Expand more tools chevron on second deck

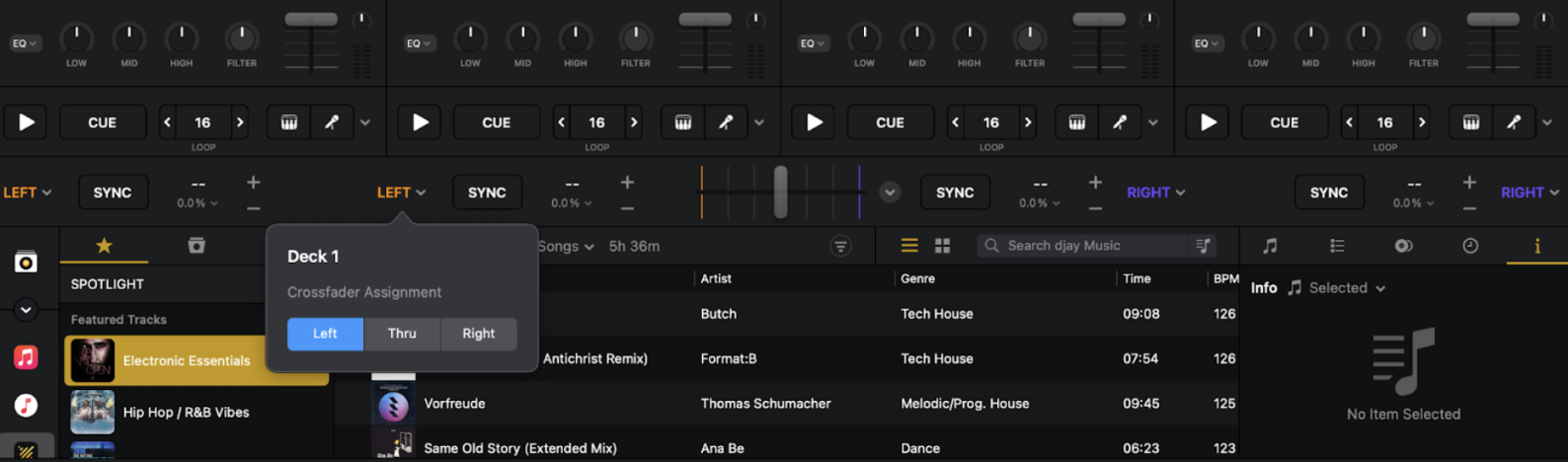point(759,122)
